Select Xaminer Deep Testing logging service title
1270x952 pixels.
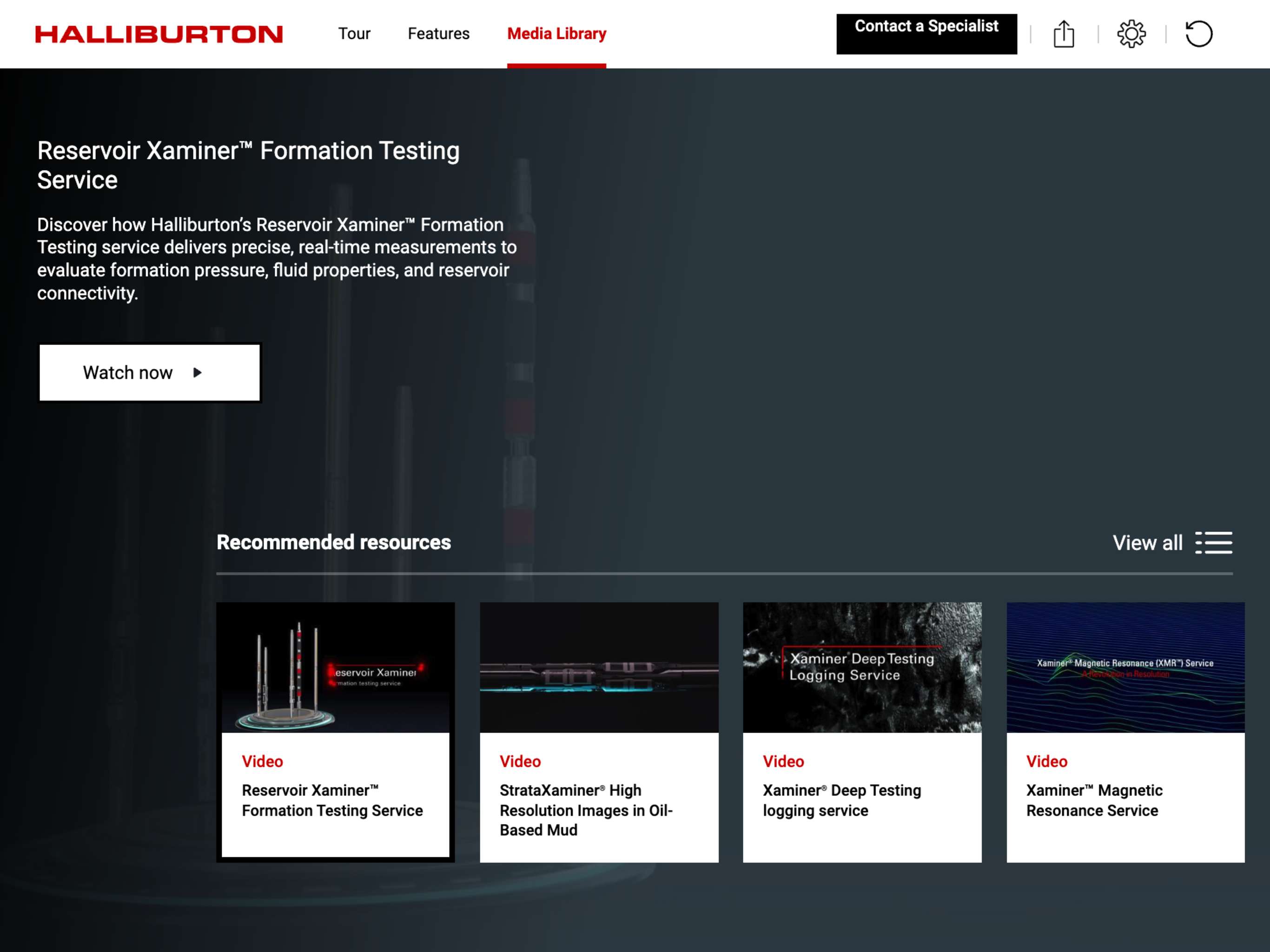[x=842, y=800]
